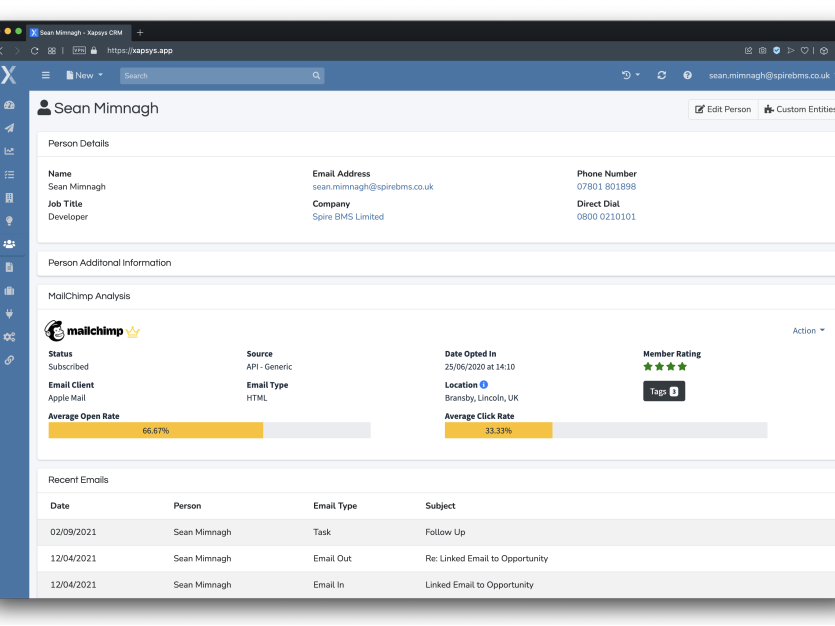835x626 pixels.
Task: Open the account email menu in header
Action: [x=769, y=76]
